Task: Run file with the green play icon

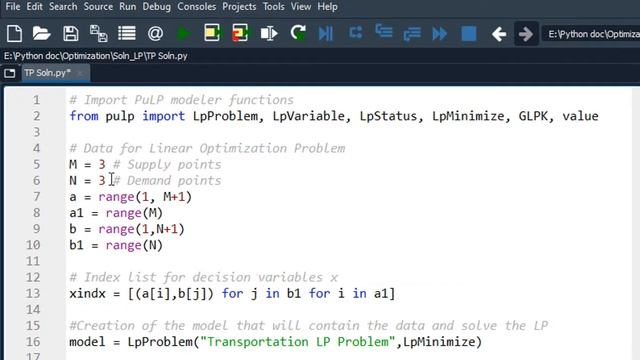Action: (x=184, y=33)
